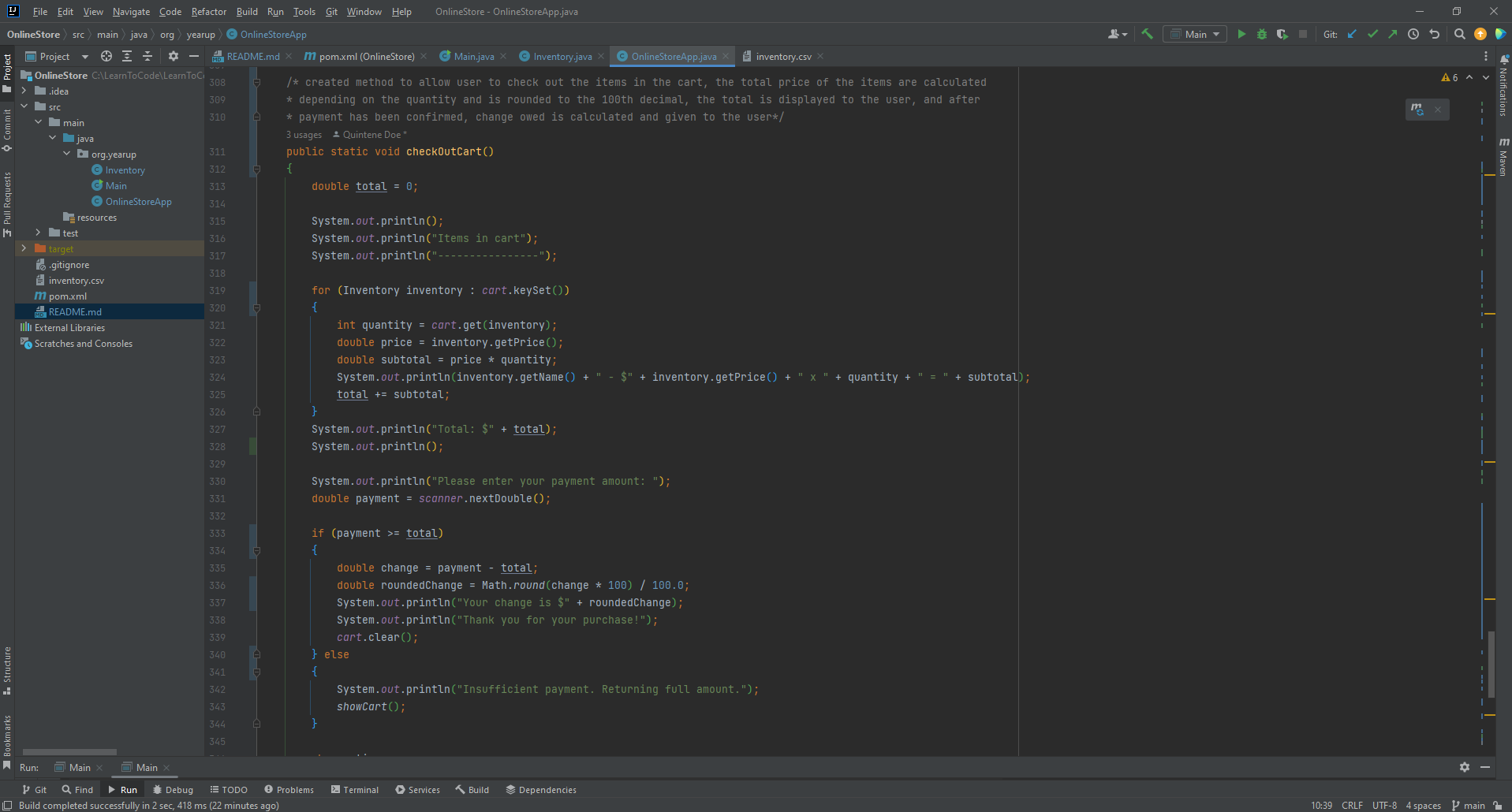This screenshot has width=1512, height=812.
Task: Expand the target folder
Action: point(24,248)
